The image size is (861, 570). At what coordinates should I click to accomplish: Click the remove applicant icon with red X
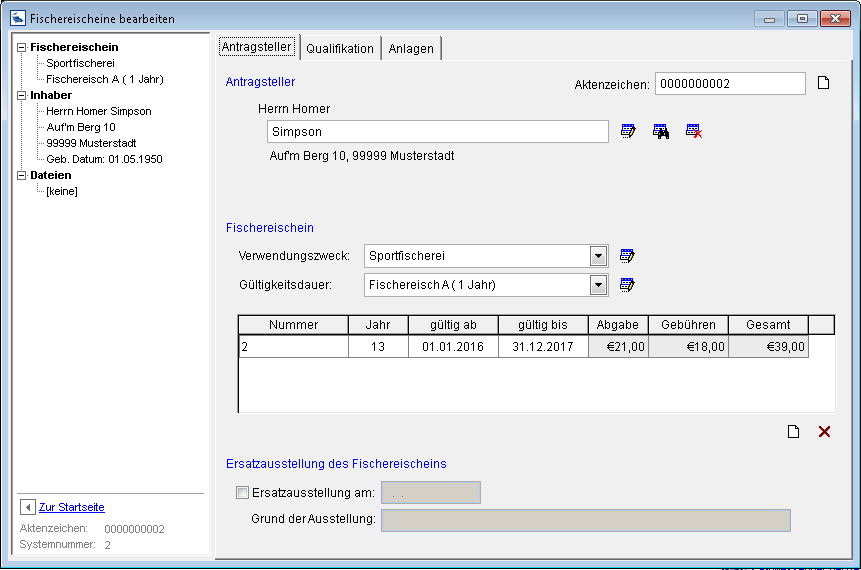pos(694,131)
